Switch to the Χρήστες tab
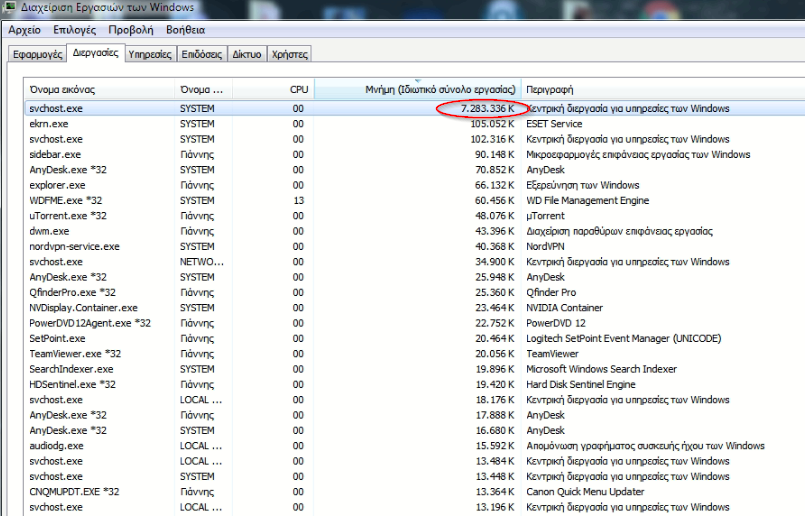 click(290, 54)
